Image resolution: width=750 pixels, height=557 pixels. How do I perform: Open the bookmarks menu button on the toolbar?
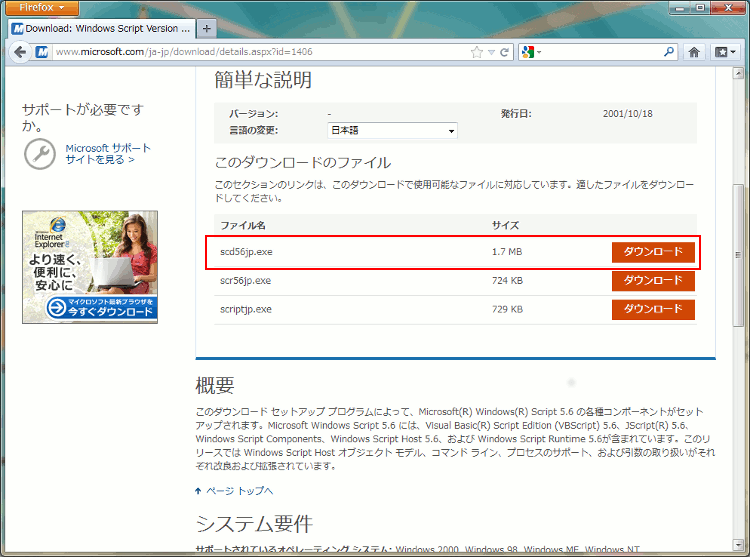724,52
